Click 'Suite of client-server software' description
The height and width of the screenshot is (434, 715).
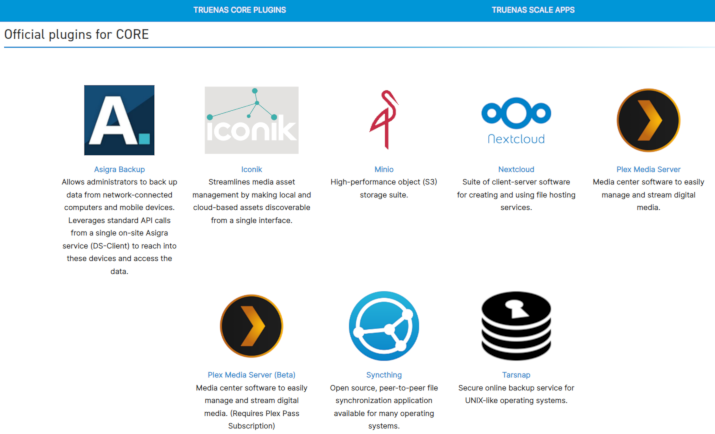click(516, 195)
